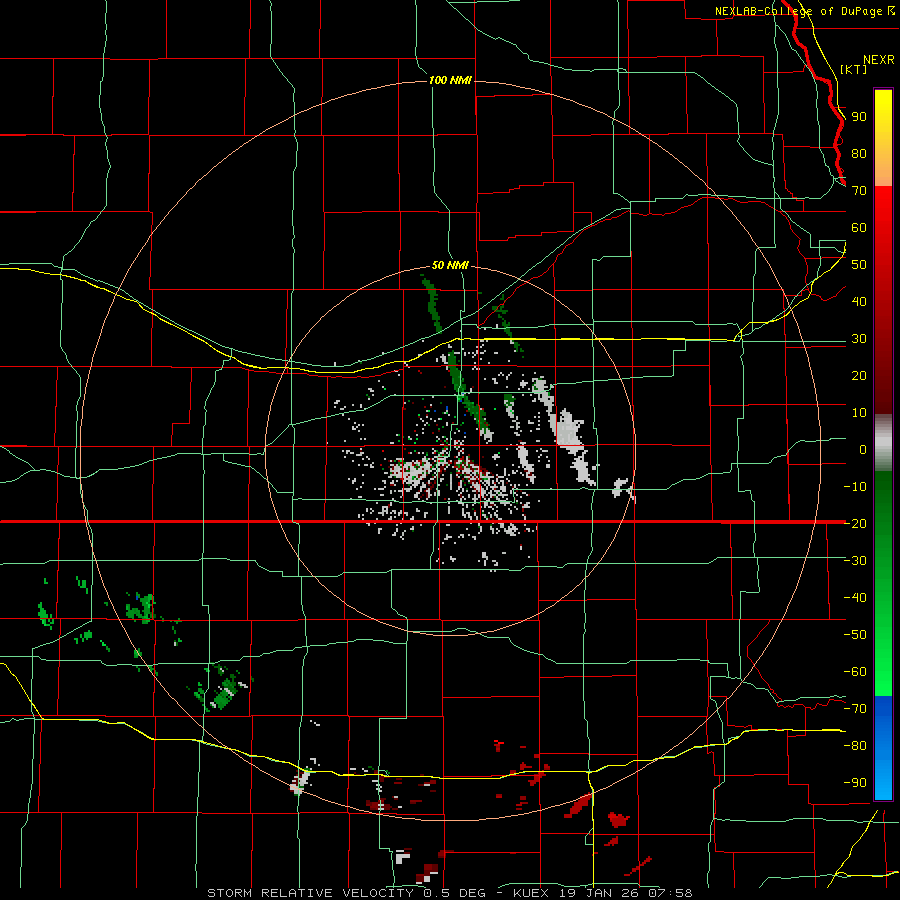The height and width of the screenshot is (900, 900).
Task: Select the -70 scale label
Action: coord(855,708)
